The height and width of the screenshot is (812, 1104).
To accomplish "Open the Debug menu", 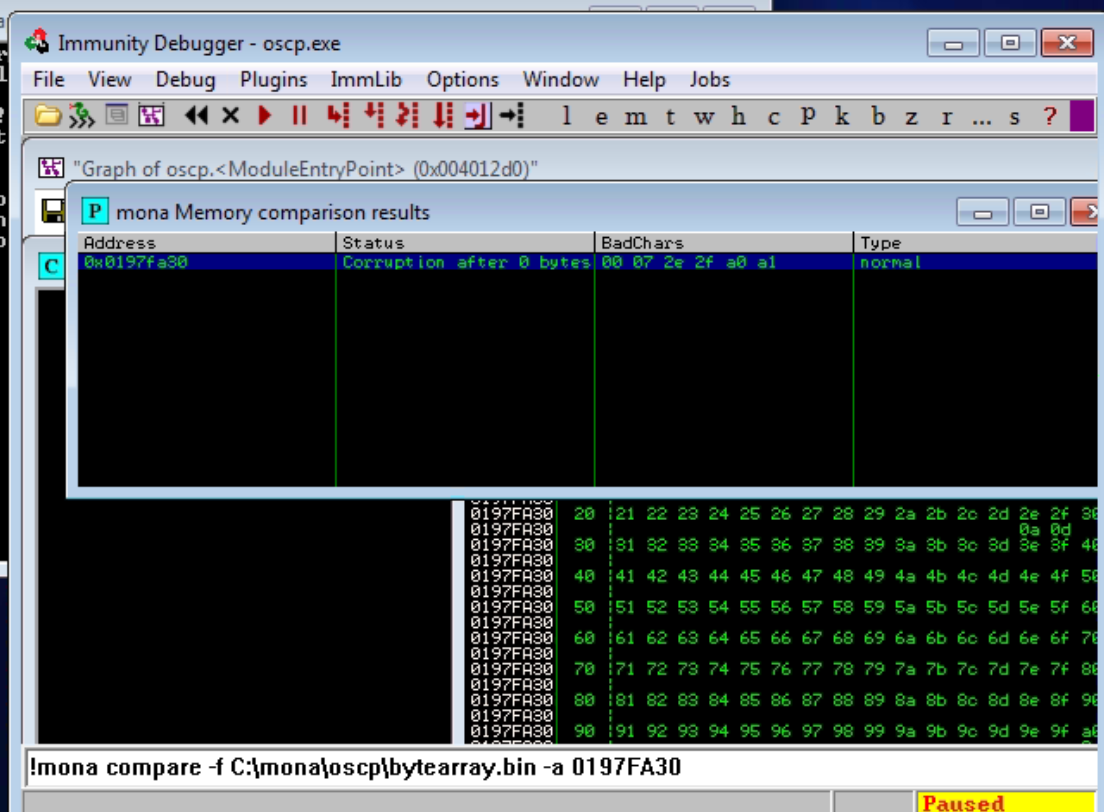I will tap(185, 80).
